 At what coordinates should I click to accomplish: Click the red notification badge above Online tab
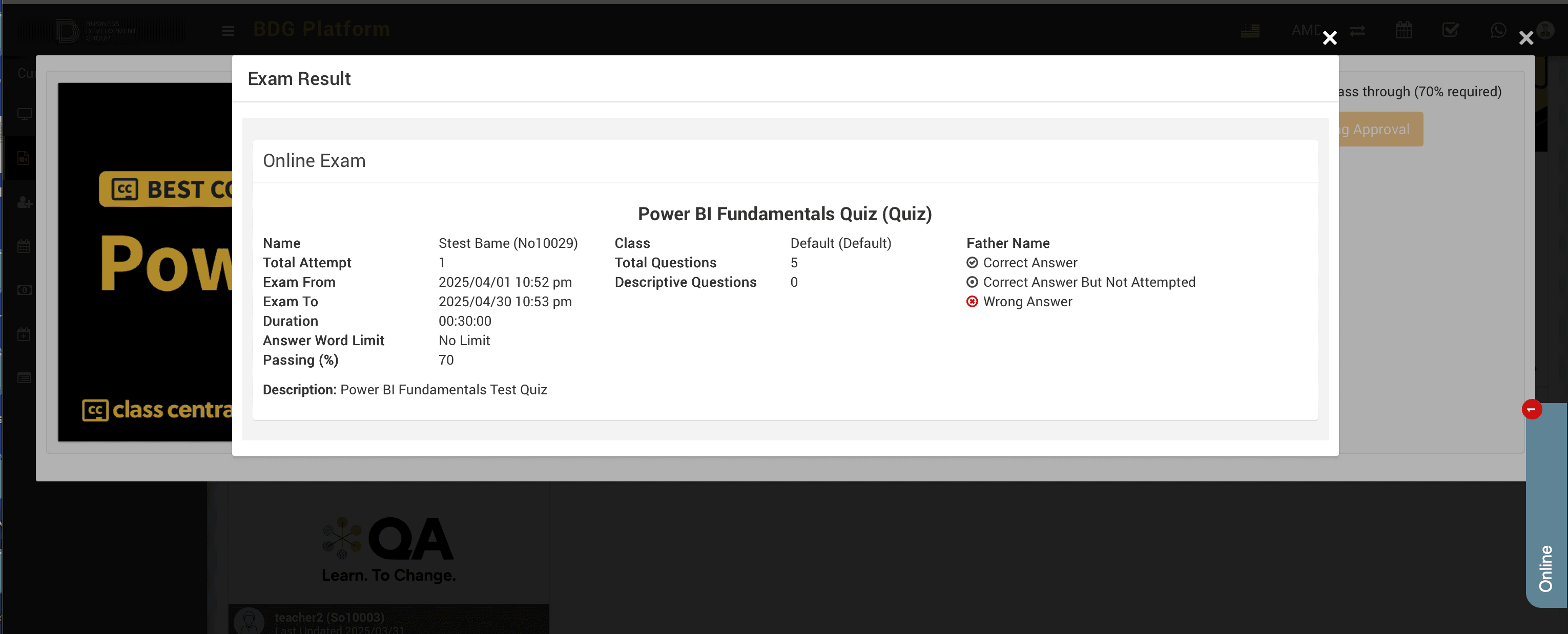click(1532, 410)
